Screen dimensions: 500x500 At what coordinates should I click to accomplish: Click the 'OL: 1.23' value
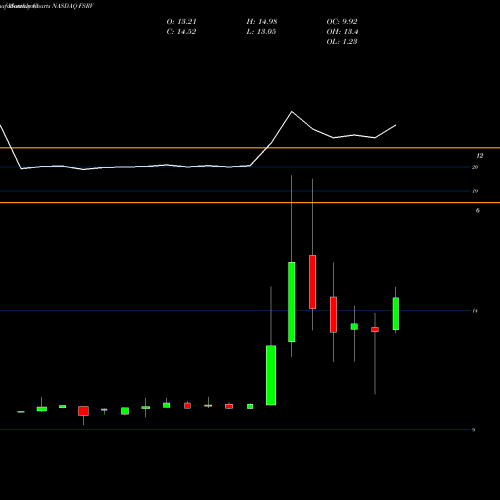[x=342, y=42]
